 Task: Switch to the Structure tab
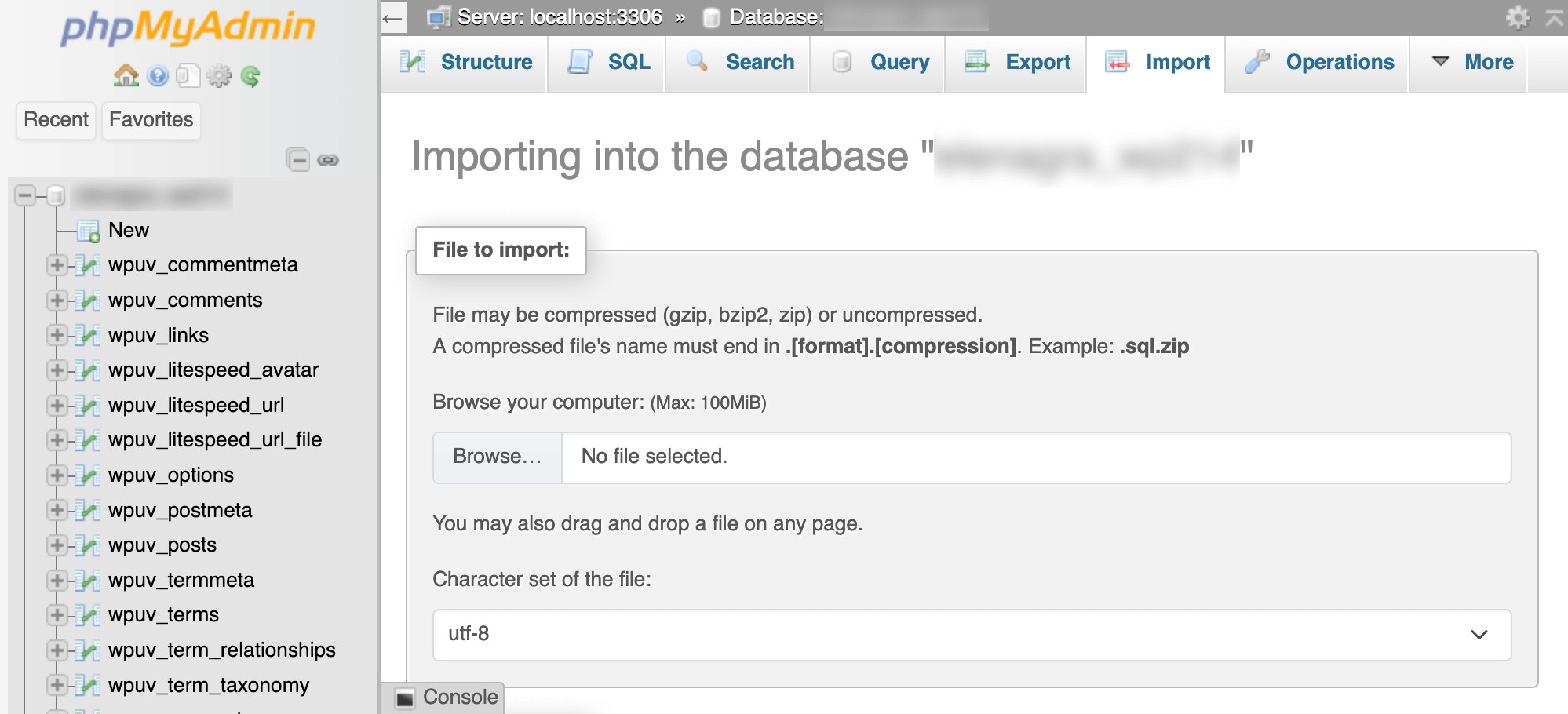[465, 63]
